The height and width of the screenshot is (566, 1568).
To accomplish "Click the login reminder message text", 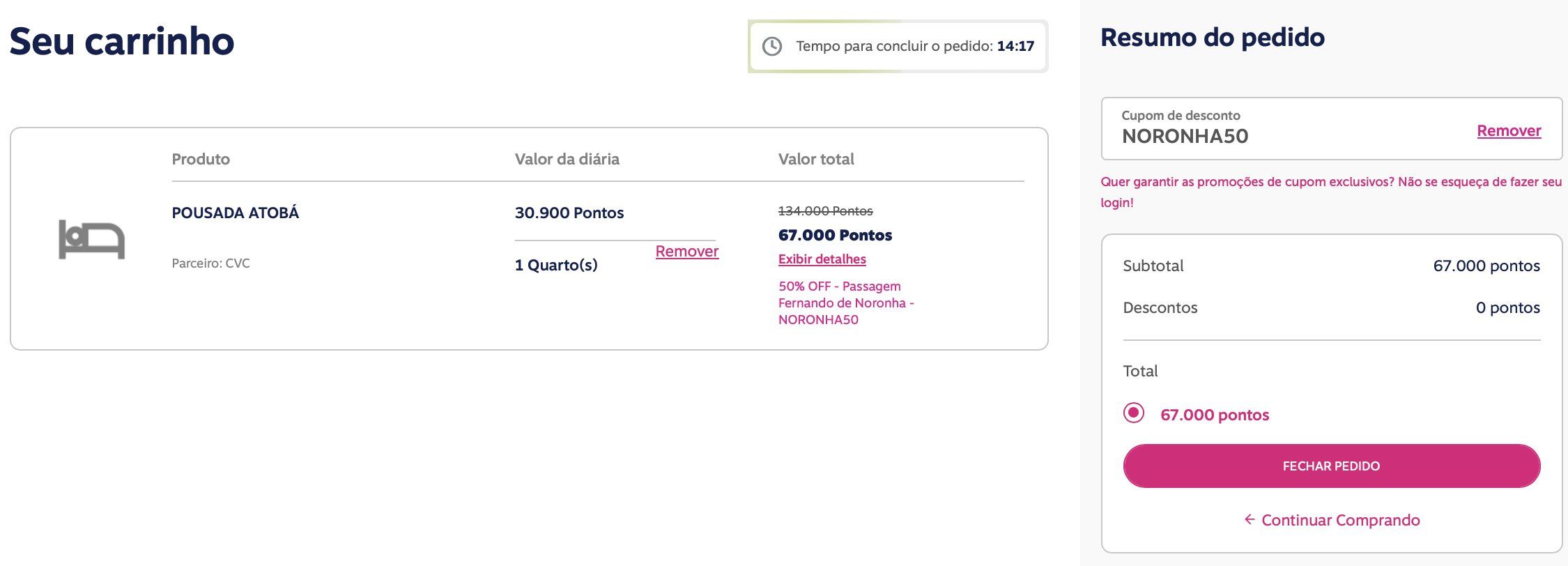I will 1330,192.
